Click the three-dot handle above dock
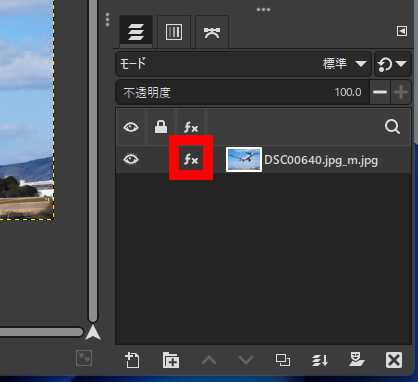This screenshot has height=382, width=418. click(263, 10)
